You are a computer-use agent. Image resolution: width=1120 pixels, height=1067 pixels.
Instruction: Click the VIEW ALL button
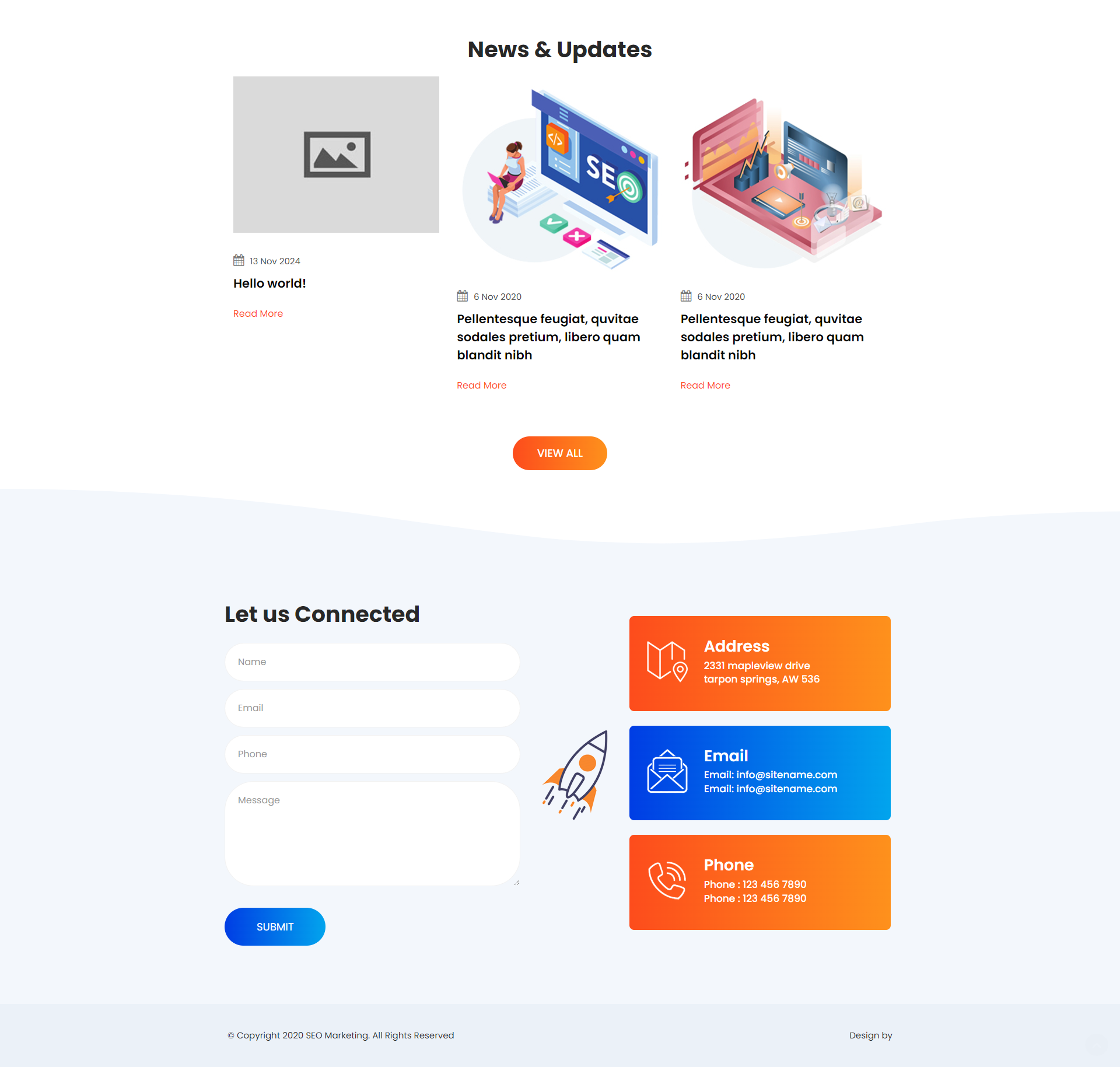[560, 452]
